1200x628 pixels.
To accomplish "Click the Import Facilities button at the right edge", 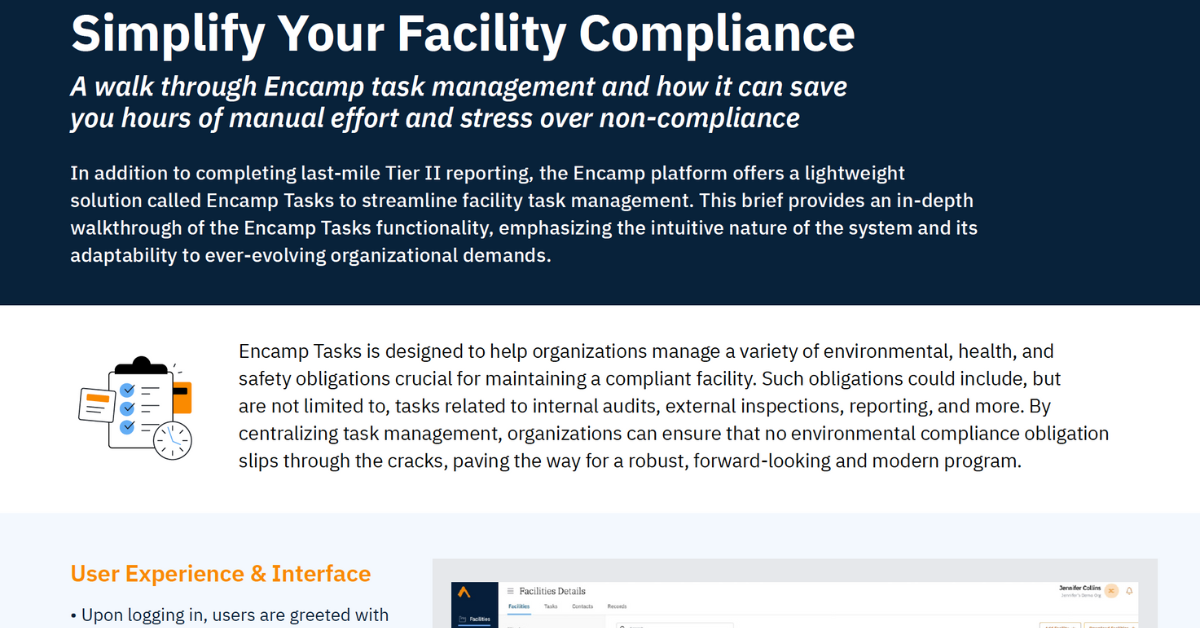I will (x=1110, y=625).
